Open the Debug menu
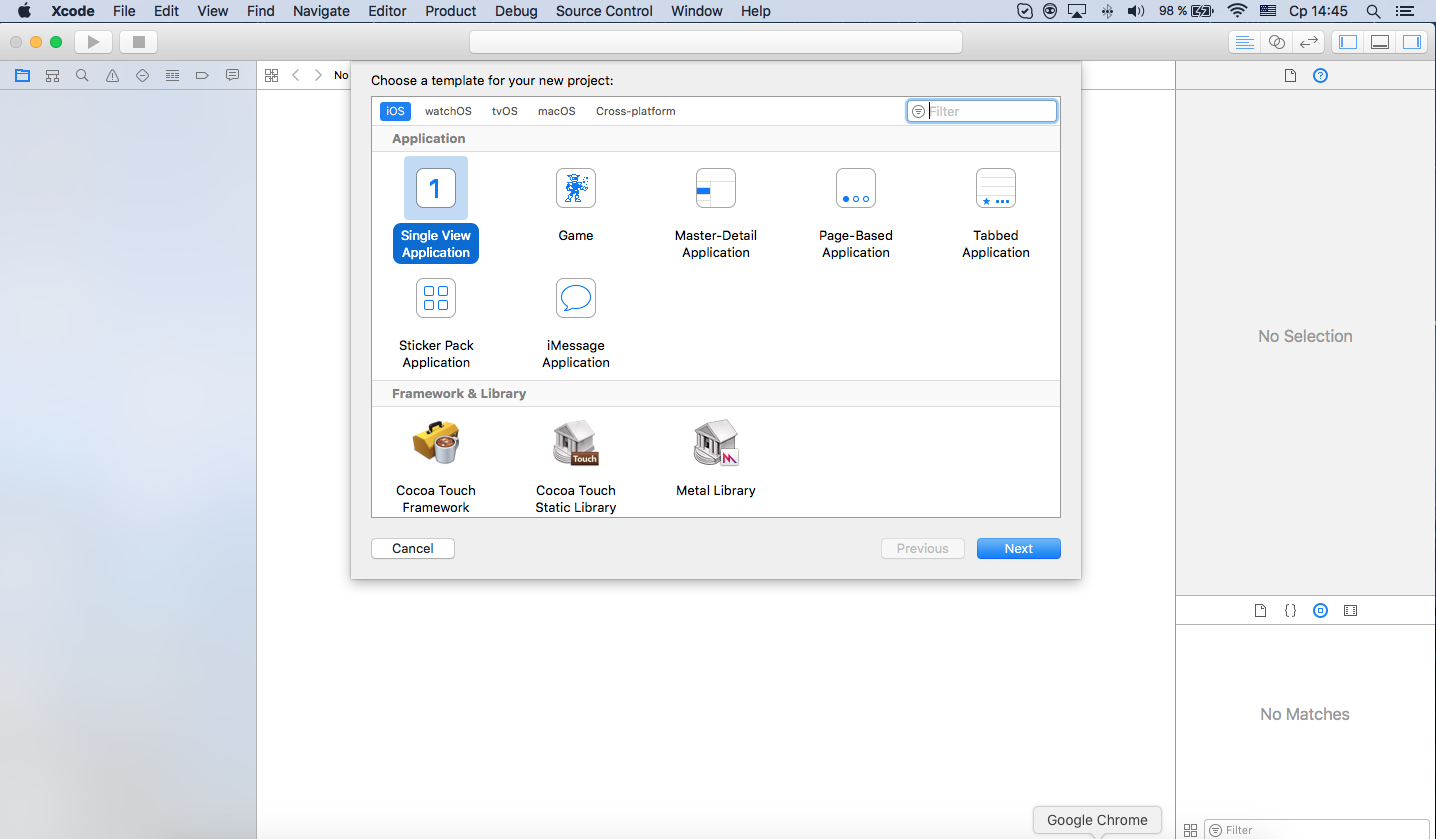This screenshot has width=1436, height=839. (x=516, y=11)
